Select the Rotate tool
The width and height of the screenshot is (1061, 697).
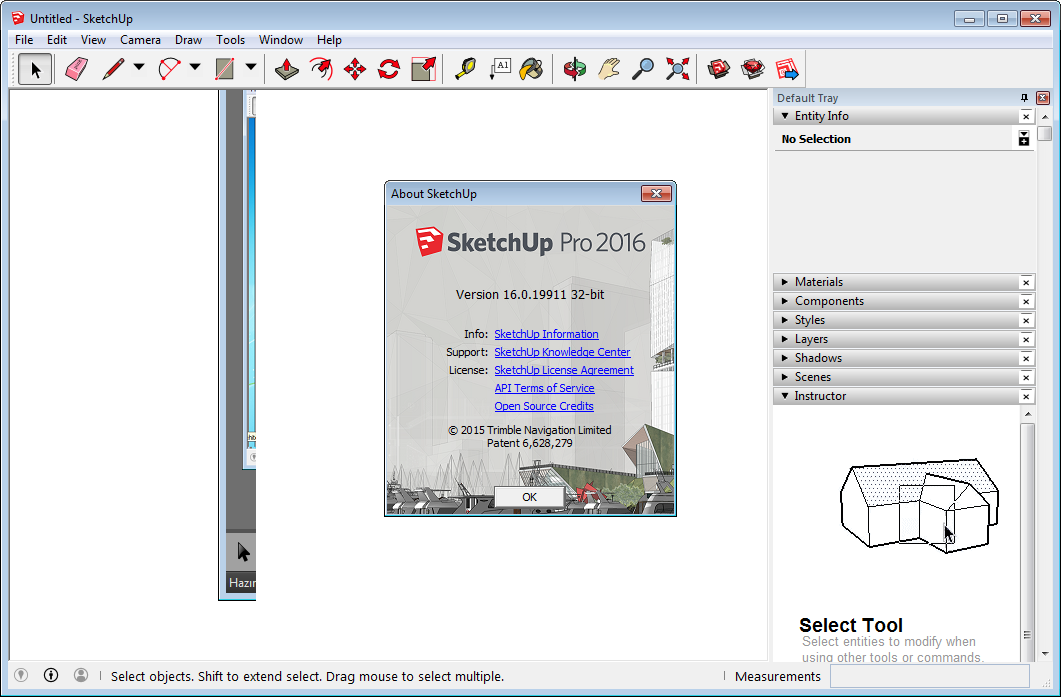[x=389, y=69]
